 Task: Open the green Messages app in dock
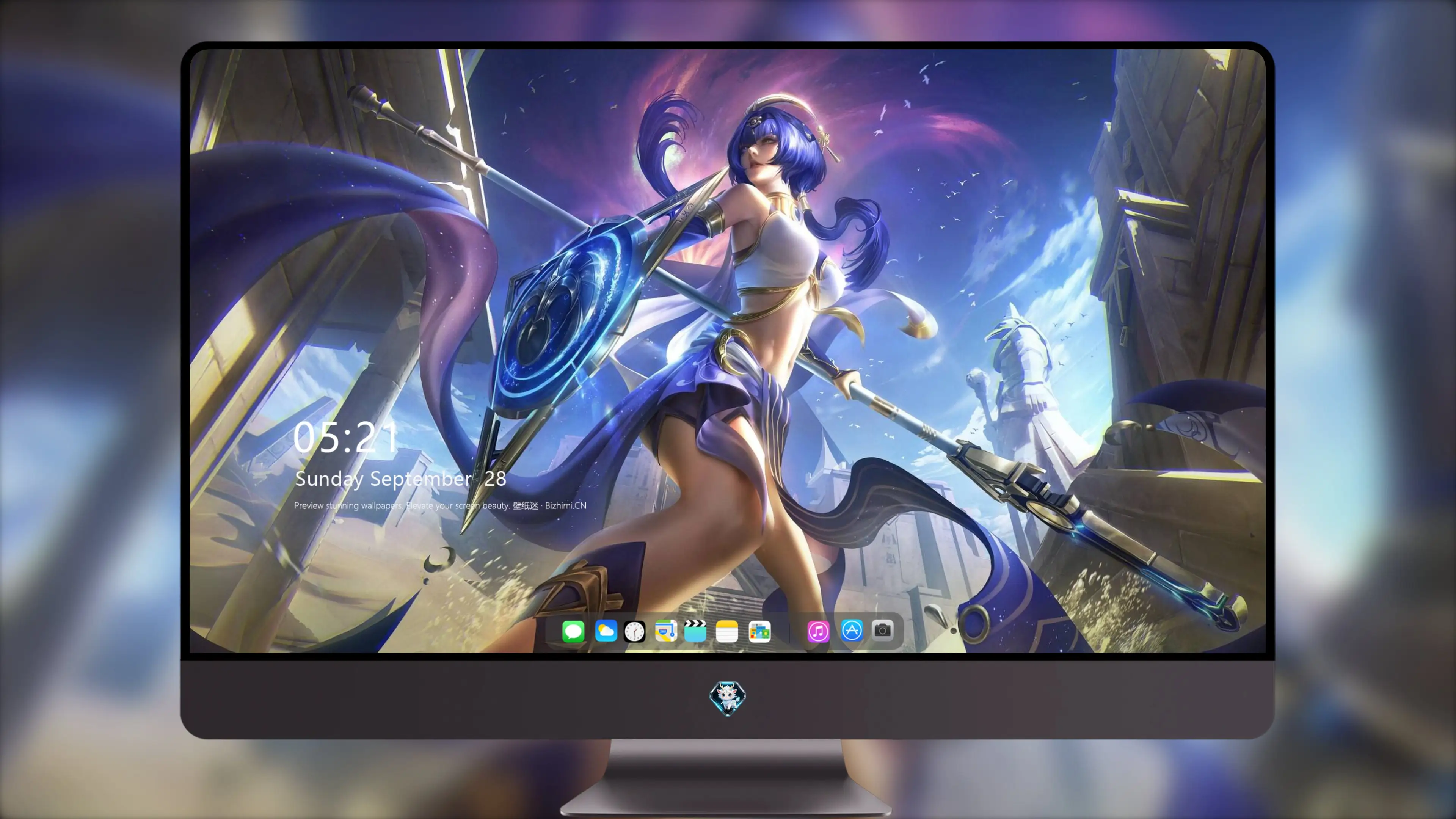tap(573, 631)
